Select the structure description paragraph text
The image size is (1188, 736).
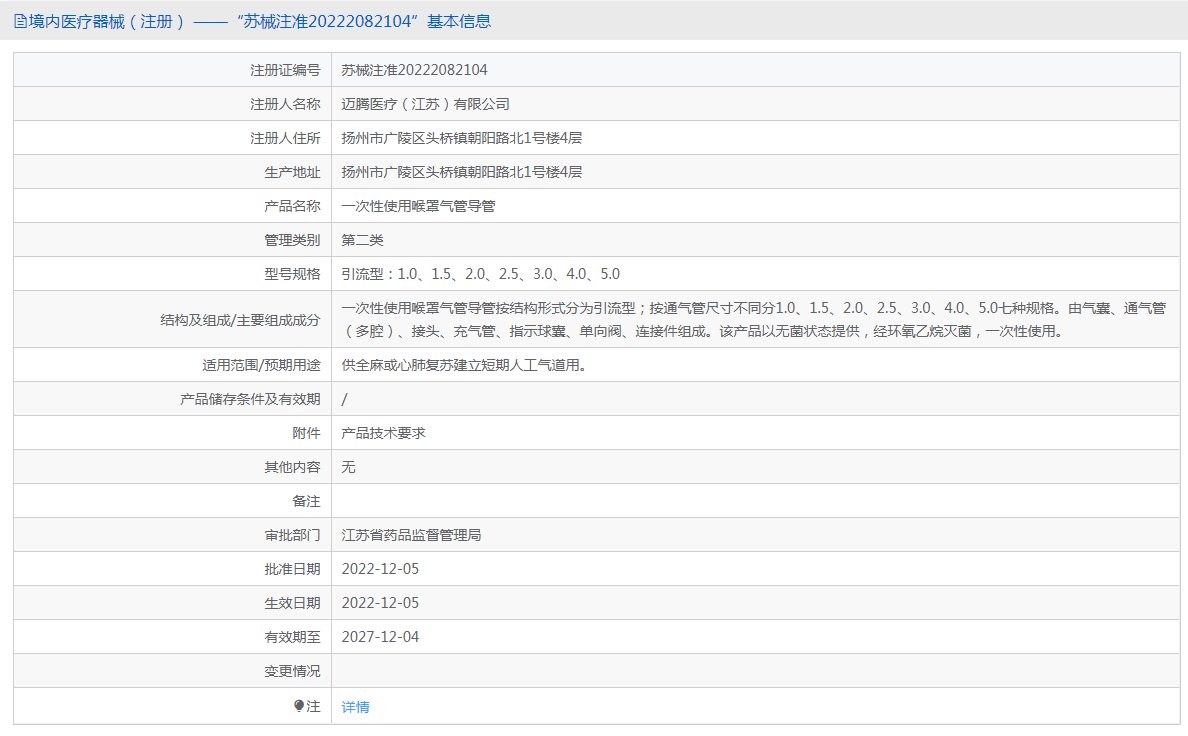point(754,320)
